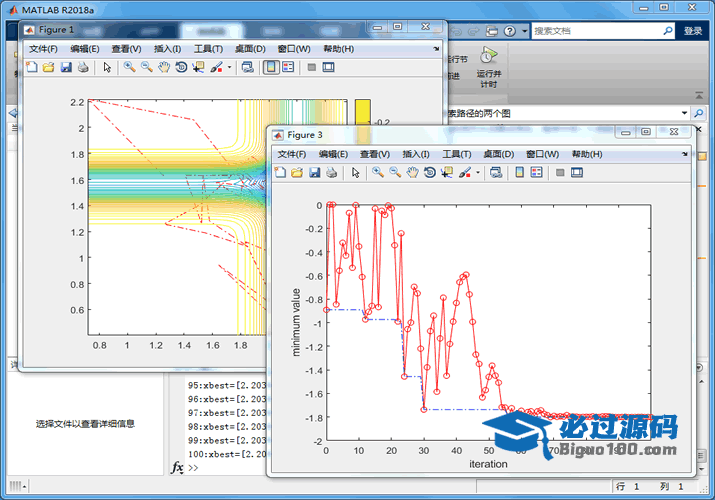Screen dimensions: 715x500
Task: Click Open File icon in Figure 3 toolbar
Action: pos(297,173)
